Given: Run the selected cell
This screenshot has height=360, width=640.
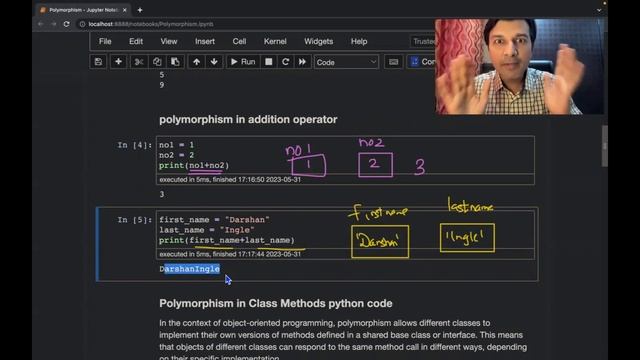Looking at the screenshot, I should point(243,62).
